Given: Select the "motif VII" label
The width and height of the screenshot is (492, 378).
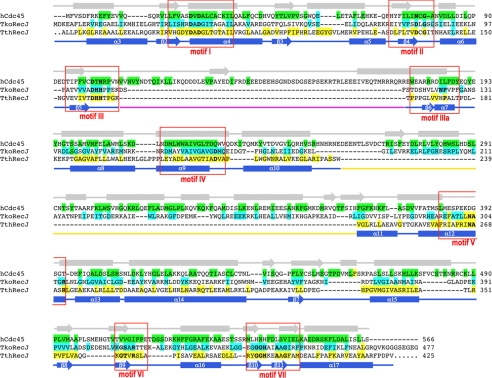Looking at the screenshot, I should [273, 375].
